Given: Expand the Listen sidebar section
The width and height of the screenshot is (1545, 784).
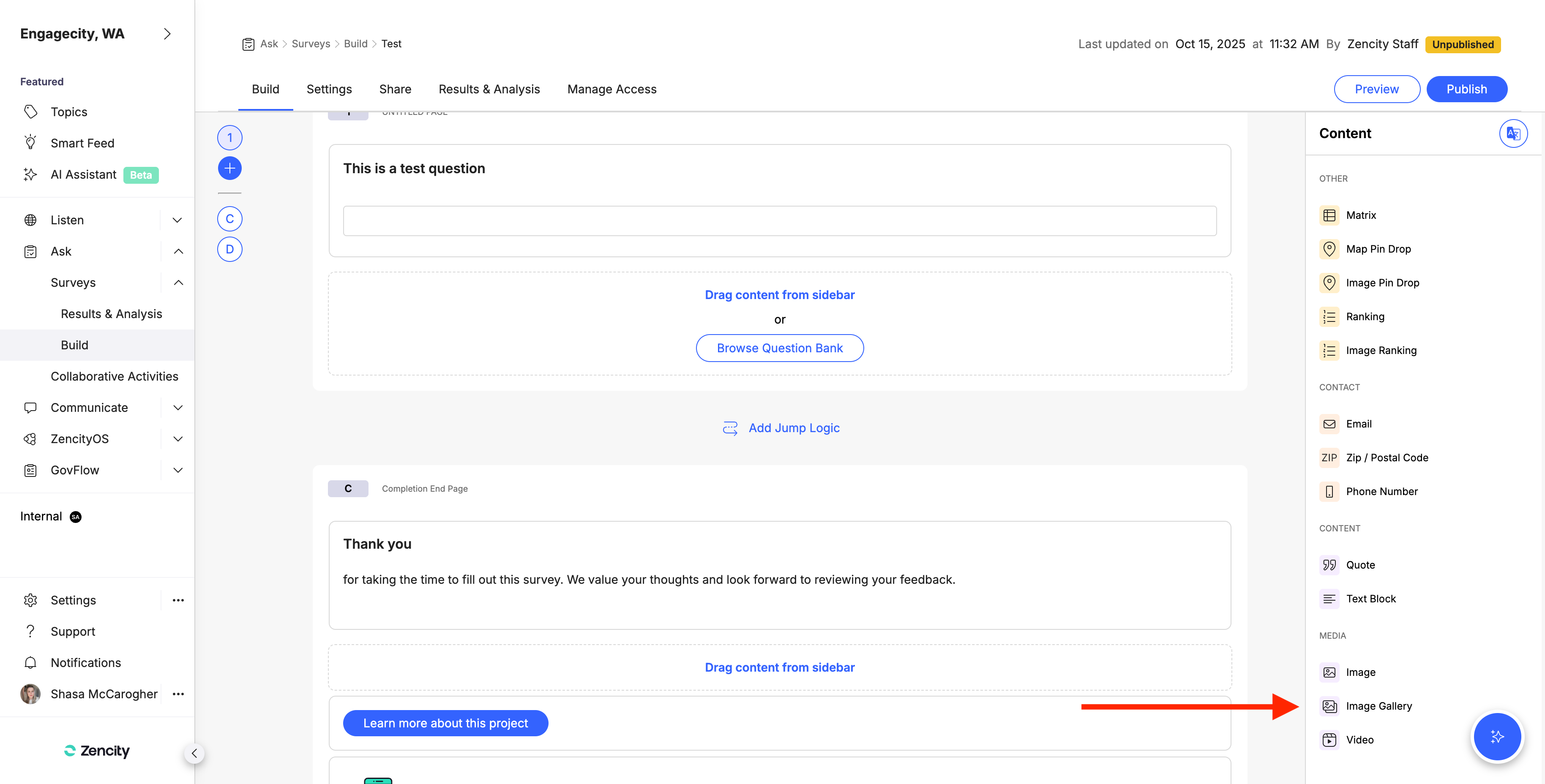Looking at the screenshot, I should coord(177,220).
